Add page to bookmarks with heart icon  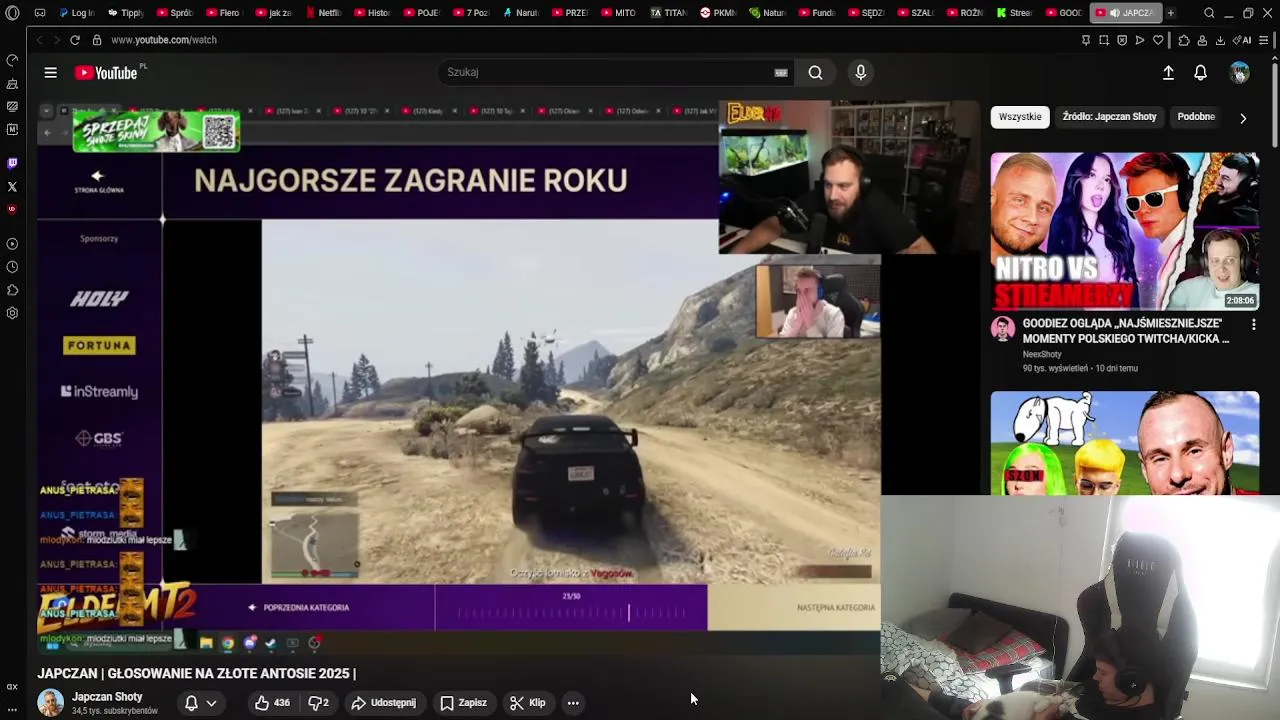(1158, 40)
